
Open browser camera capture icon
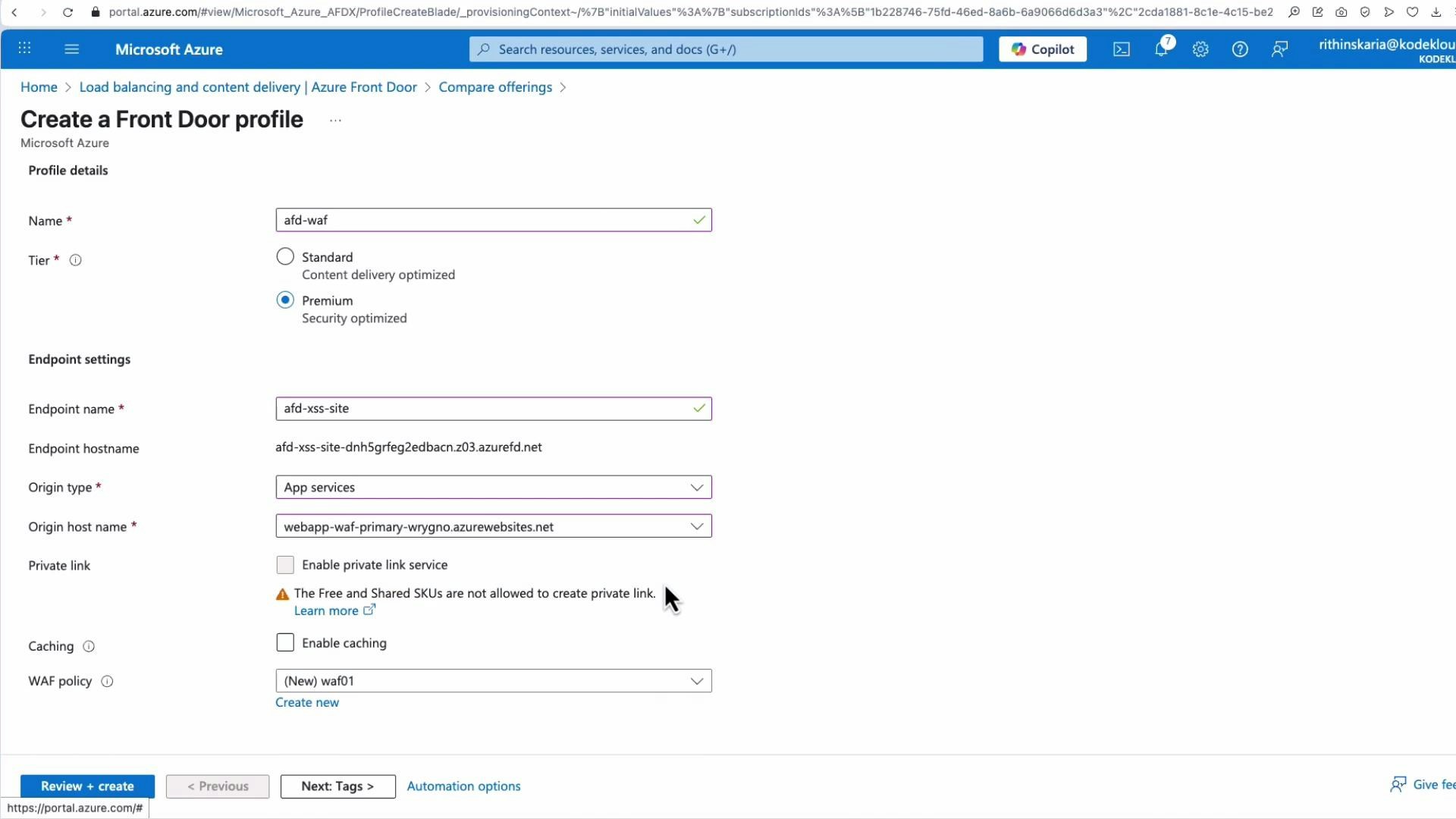(x=1341, y=12)
